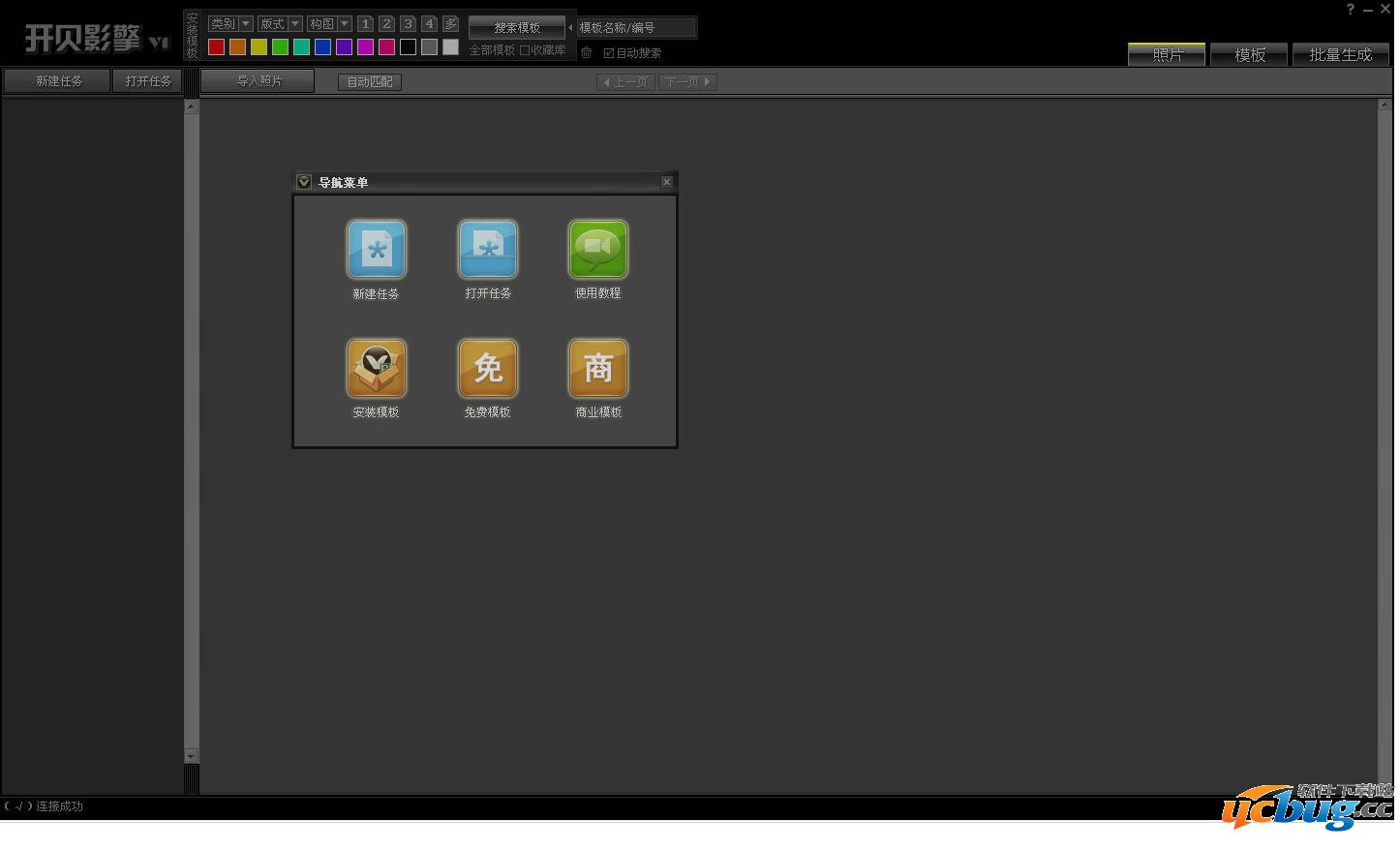Pick the red color swatch
Viewport: 1400px width, 851px height.
tap(216, 46)
